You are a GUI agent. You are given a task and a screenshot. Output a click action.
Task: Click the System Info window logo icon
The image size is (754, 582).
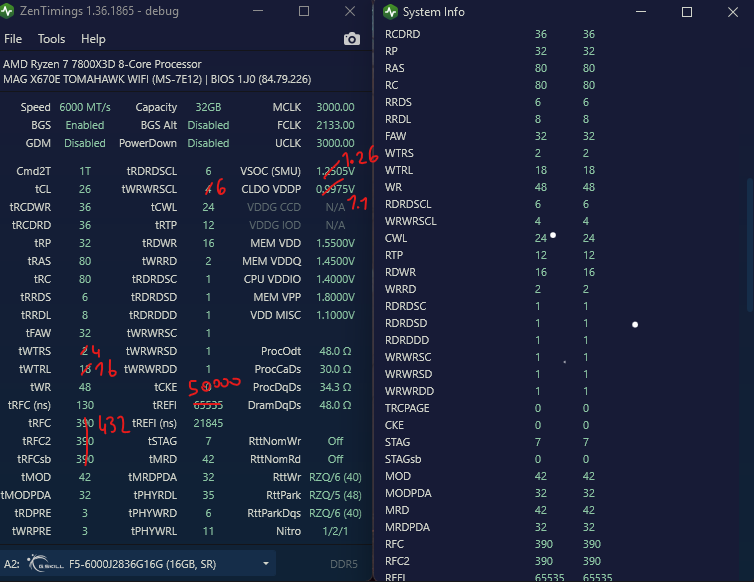tap(390, 12)
